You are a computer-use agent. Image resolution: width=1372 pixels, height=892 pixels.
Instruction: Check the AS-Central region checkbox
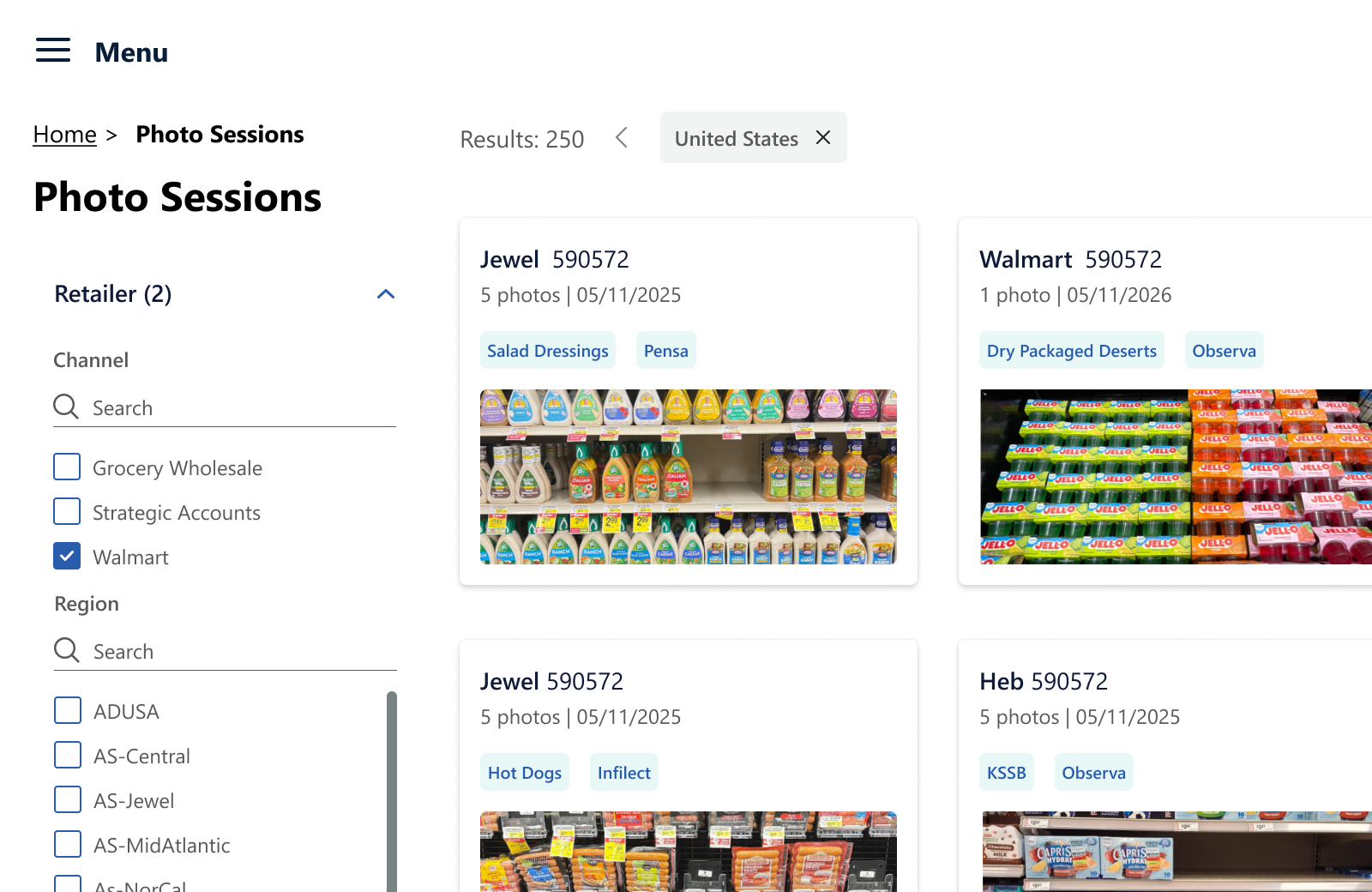(x=68, y=756)
